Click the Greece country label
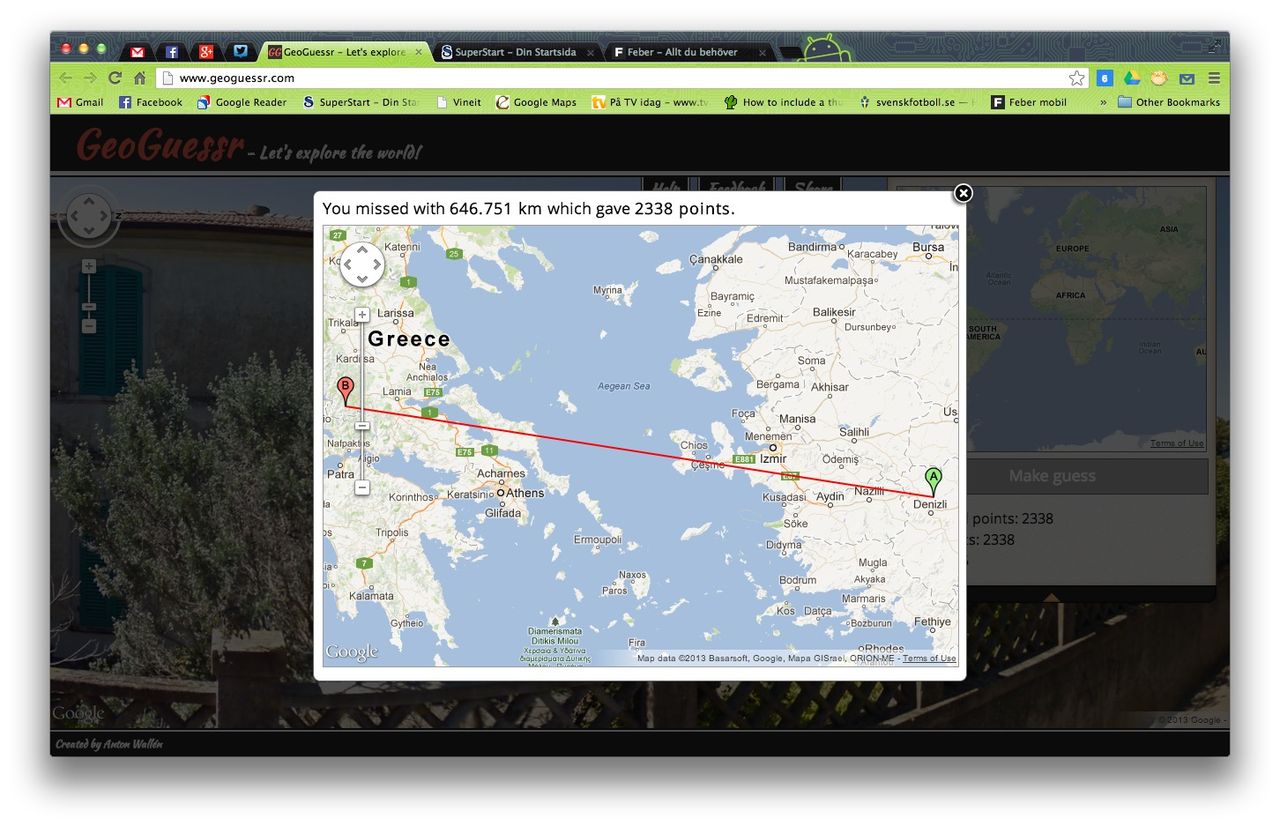1280x826 pixels. [x=409, y=339]
